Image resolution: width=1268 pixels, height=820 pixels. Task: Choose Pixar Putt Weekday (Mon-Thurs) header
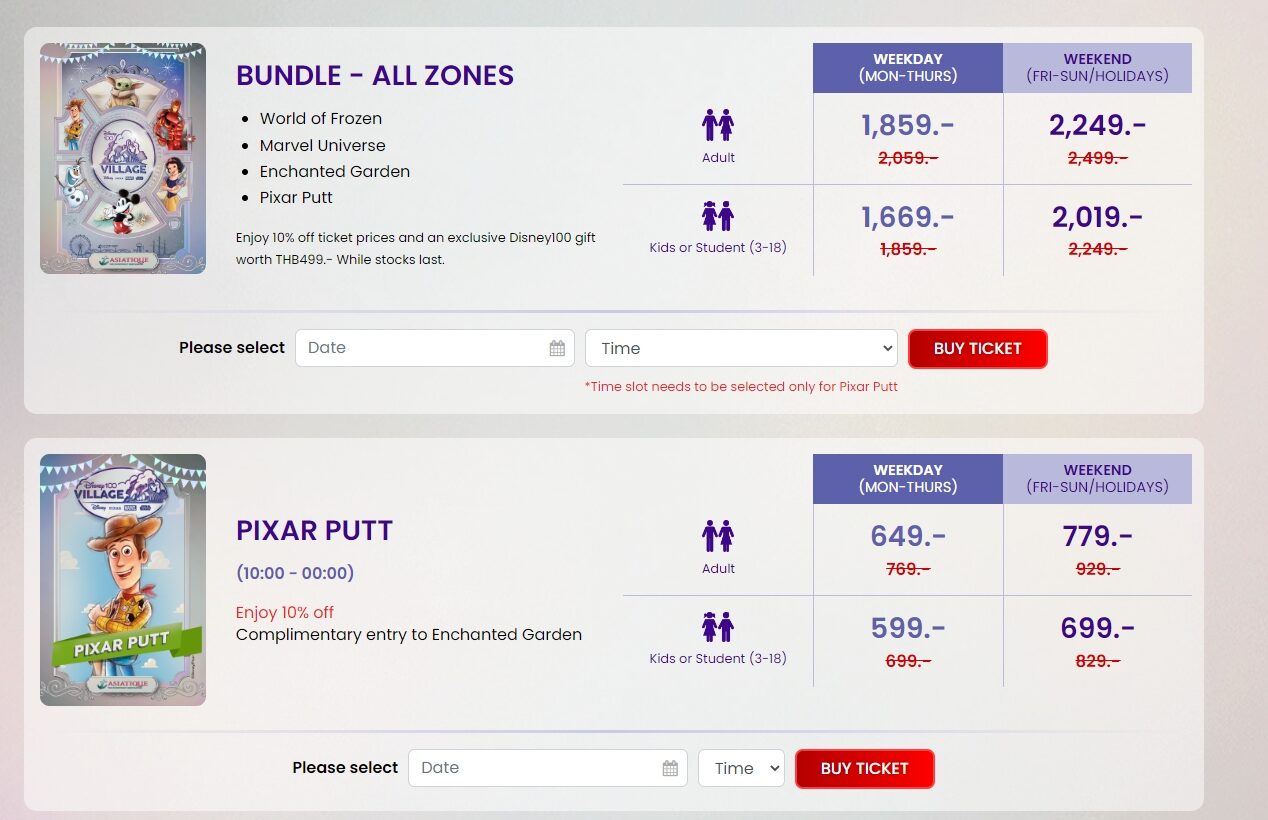(x=908, y=478)
